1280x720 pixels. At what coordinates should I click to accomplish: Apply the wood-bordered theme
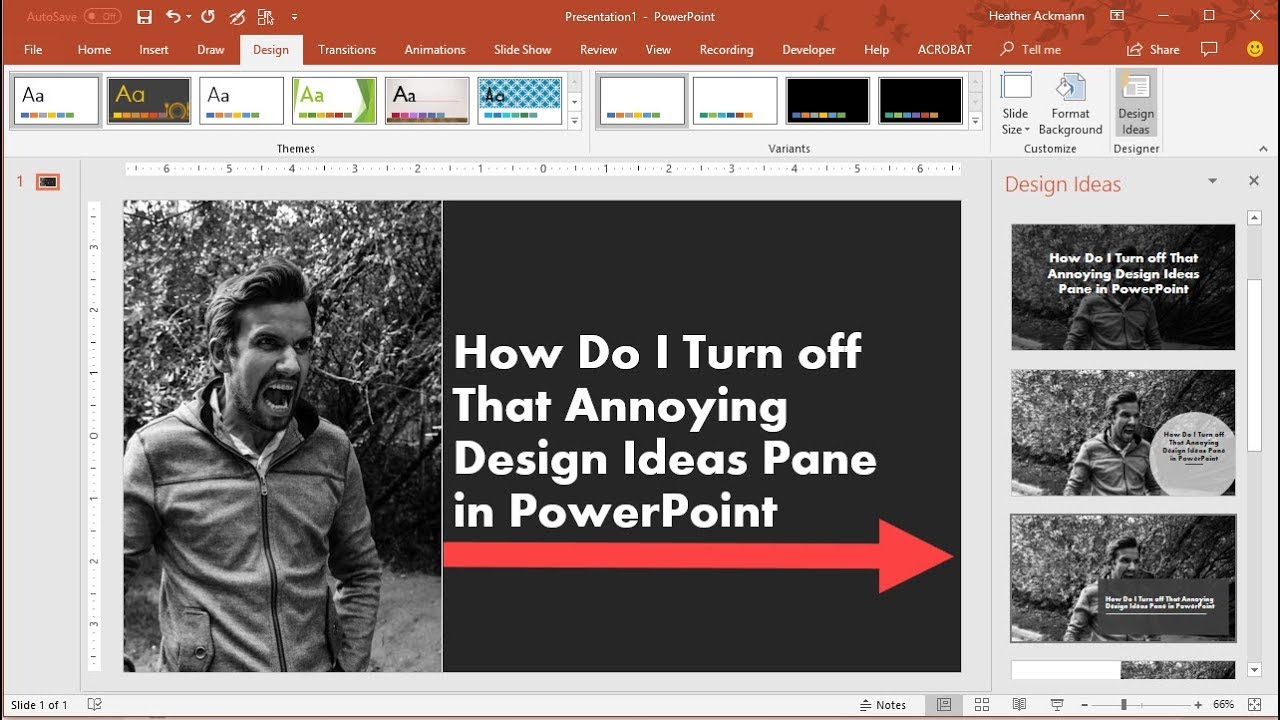pyautogui.click(x=427, y=101)
